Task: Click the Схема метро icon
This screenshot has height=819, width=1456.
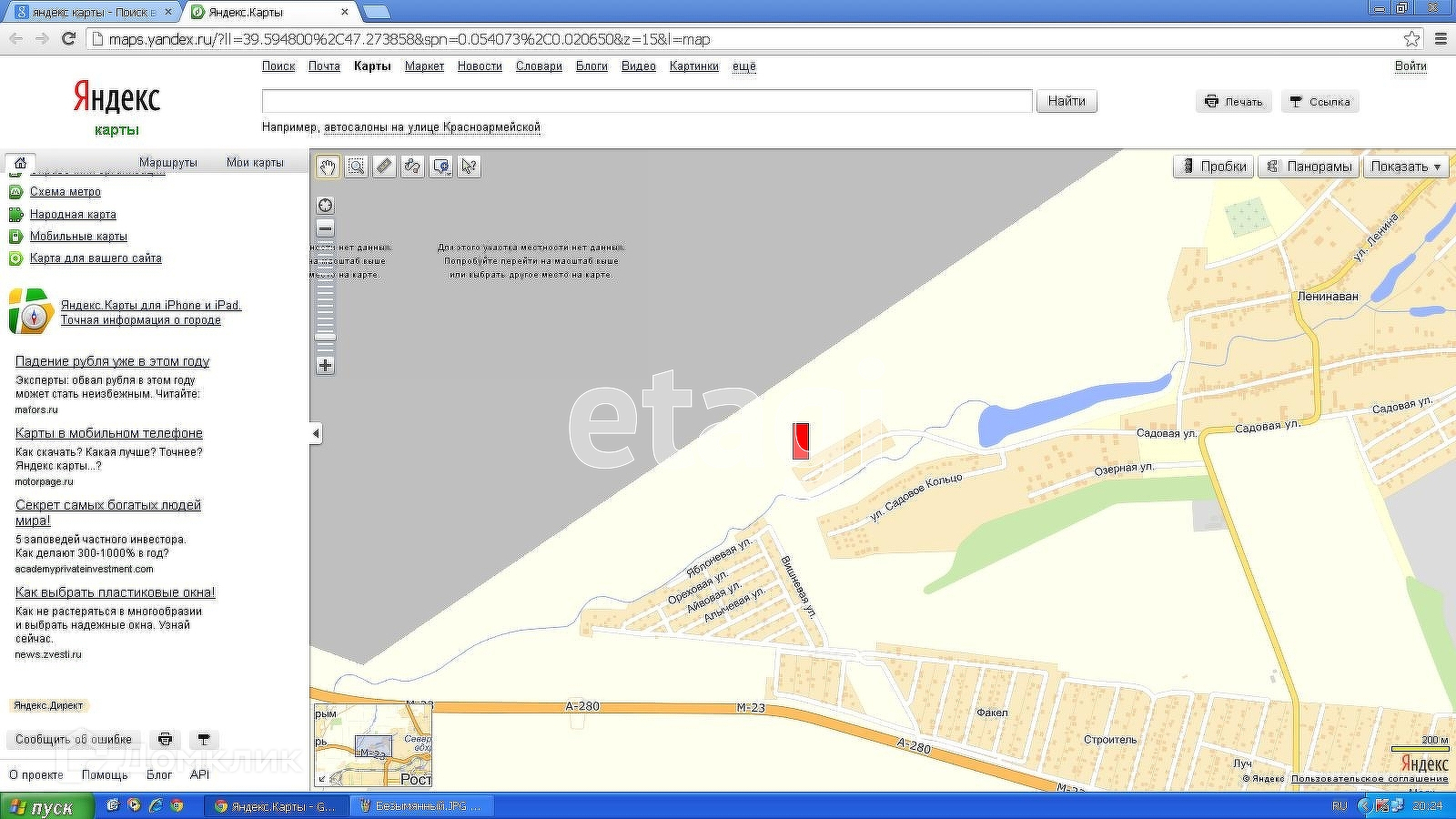Action: pos(15,192)
